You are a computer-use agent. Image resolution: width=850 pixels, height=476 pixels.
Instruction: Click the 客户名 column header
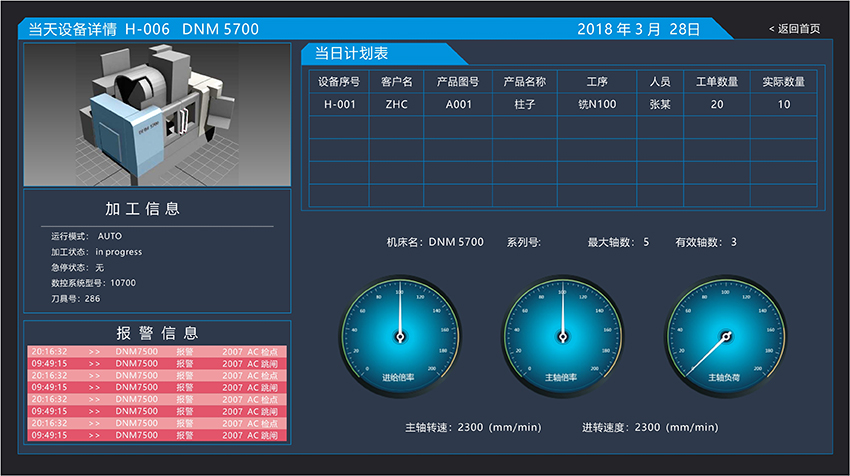[x=397, y=82]
